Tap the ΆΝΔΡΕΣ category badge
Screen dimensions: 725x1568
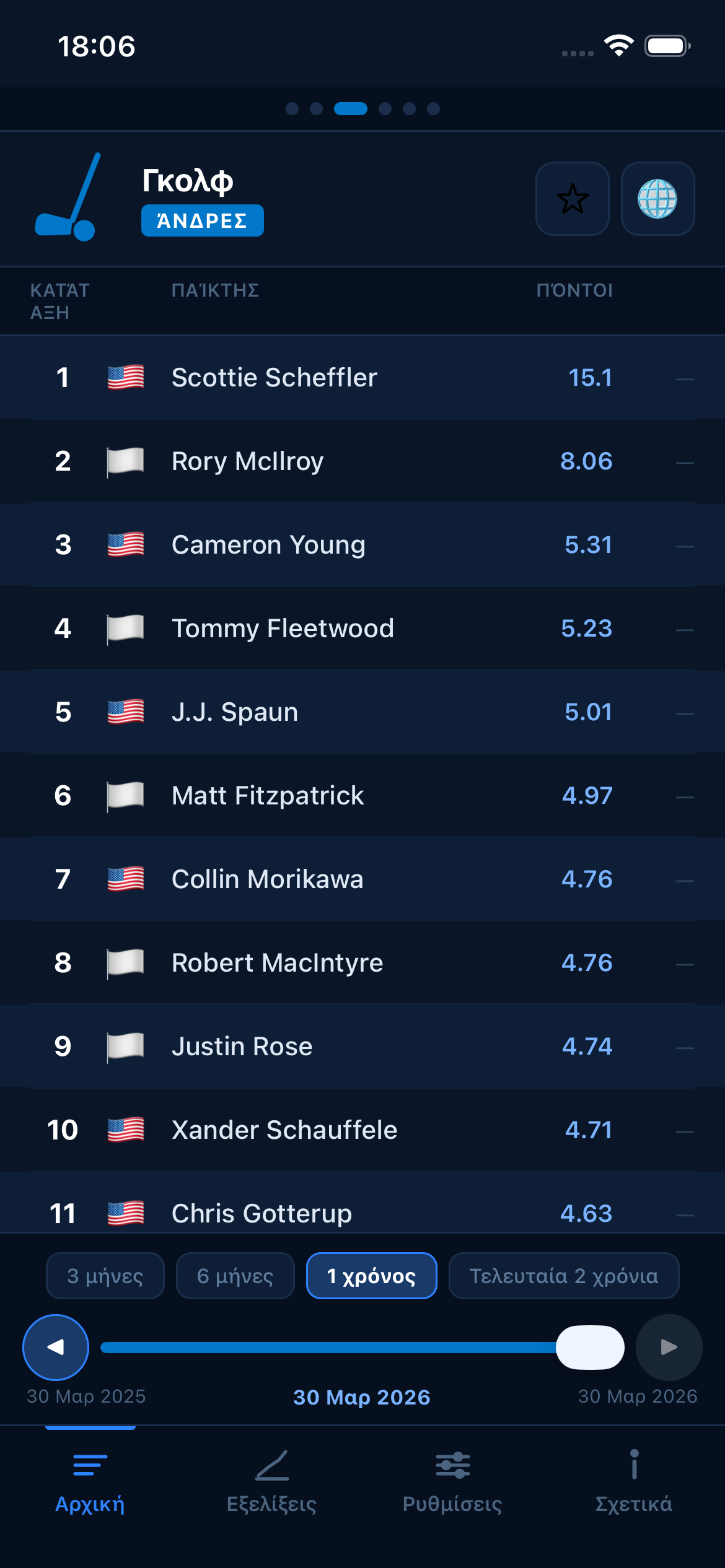point(202,220)
